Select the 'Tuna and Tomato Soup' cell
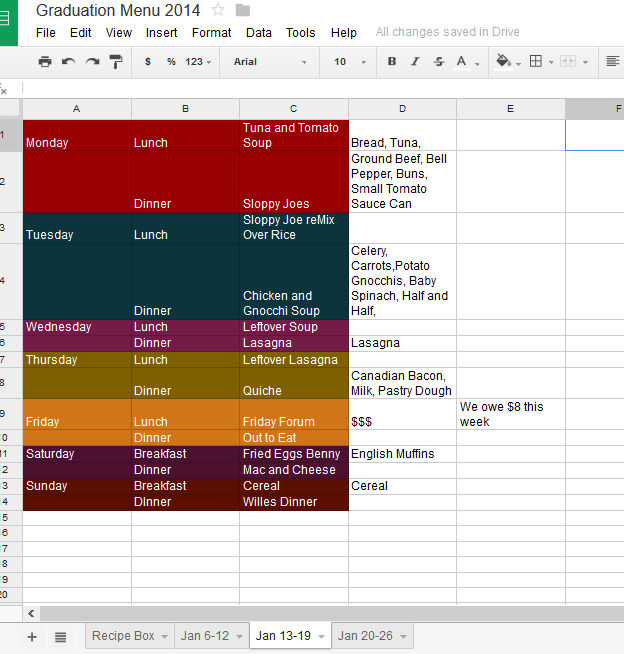This screenshot has width=624, height=654. (x=294, y=136)
